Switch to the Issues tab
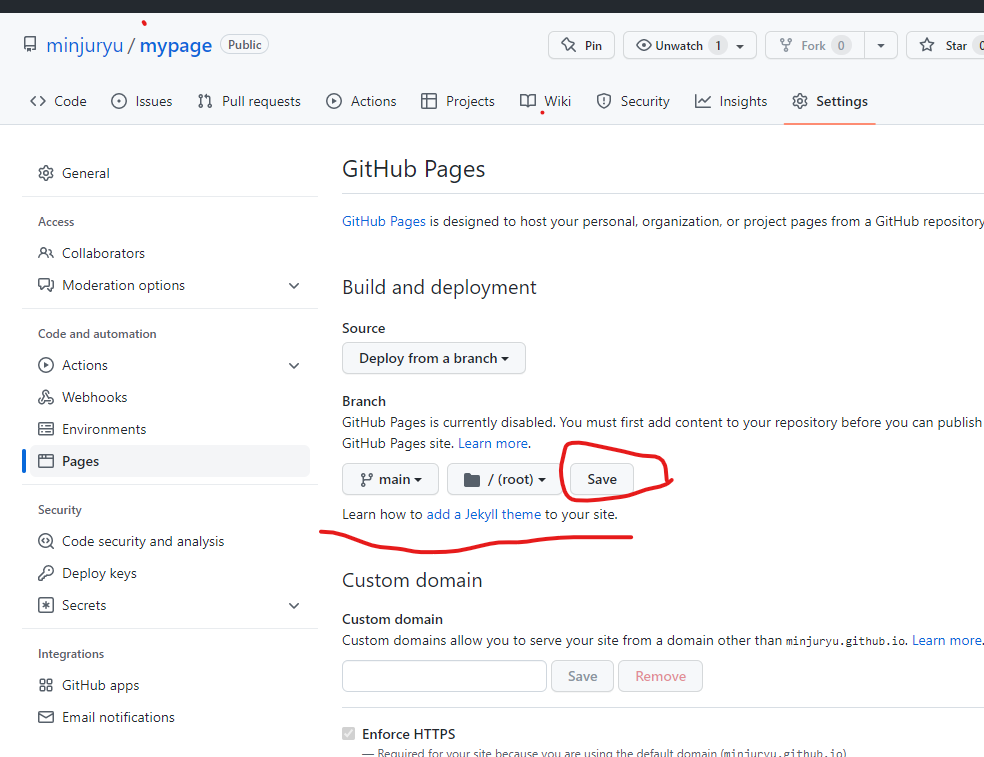 [141, 101]
